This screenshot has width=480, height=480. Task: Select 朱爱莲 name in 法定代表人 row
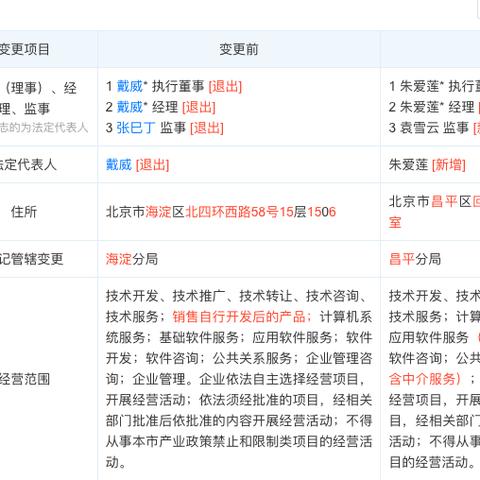click(408, 165)
